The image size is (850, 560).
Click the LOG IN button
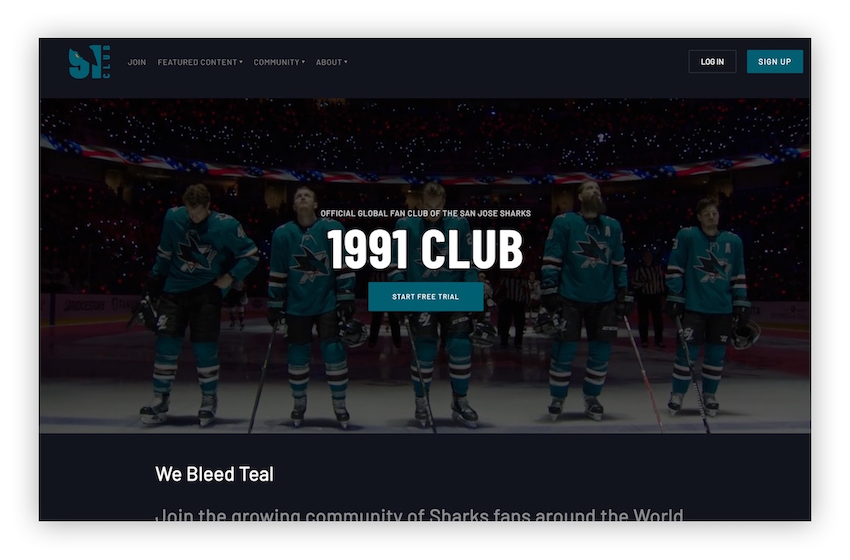pos(712,62)
